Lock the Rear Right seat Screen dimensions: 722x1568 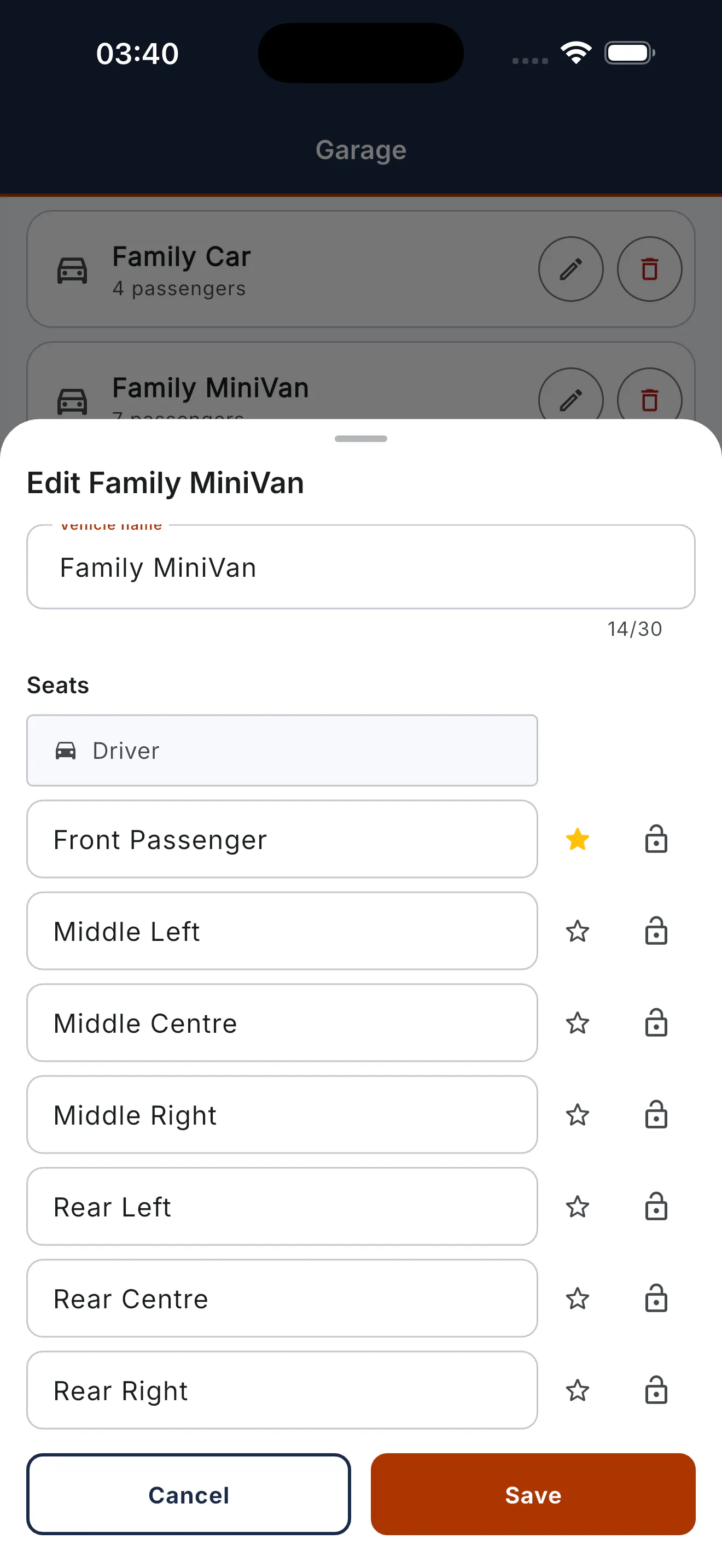(x=656, y=1391)
